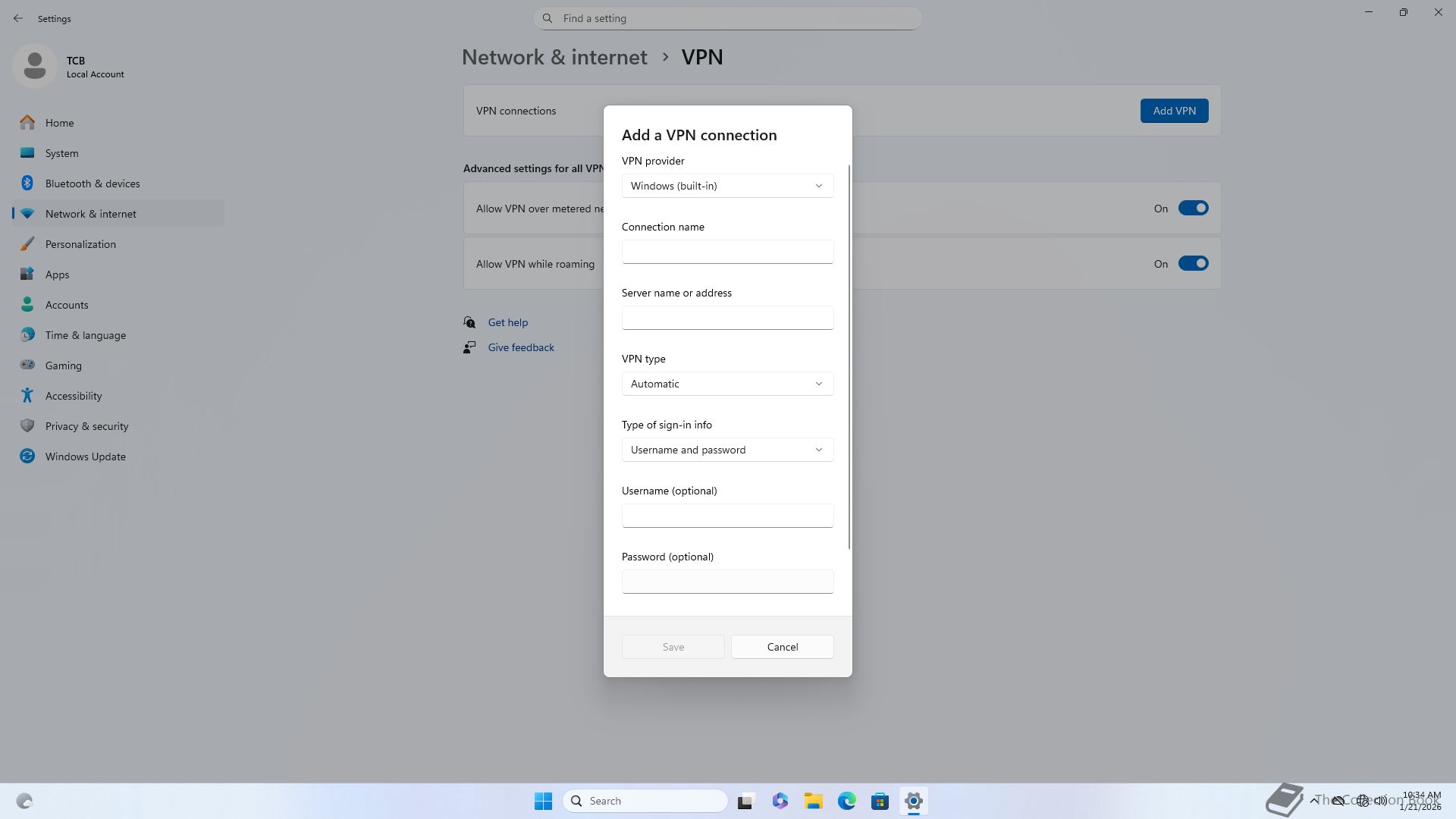The height and width of the screenshot is (819, 1456).
Task: Click the Windows Update sidebar icon
Action: (x=27, y=457)
